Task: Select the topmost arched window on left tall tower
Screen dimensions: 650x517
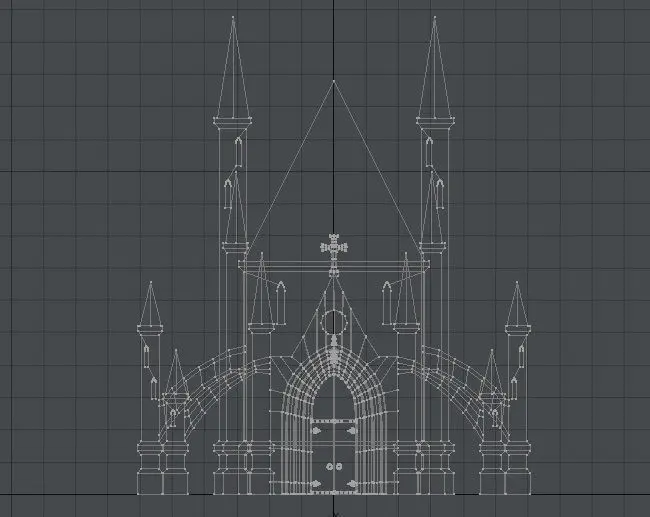Action: click(238, 152)
